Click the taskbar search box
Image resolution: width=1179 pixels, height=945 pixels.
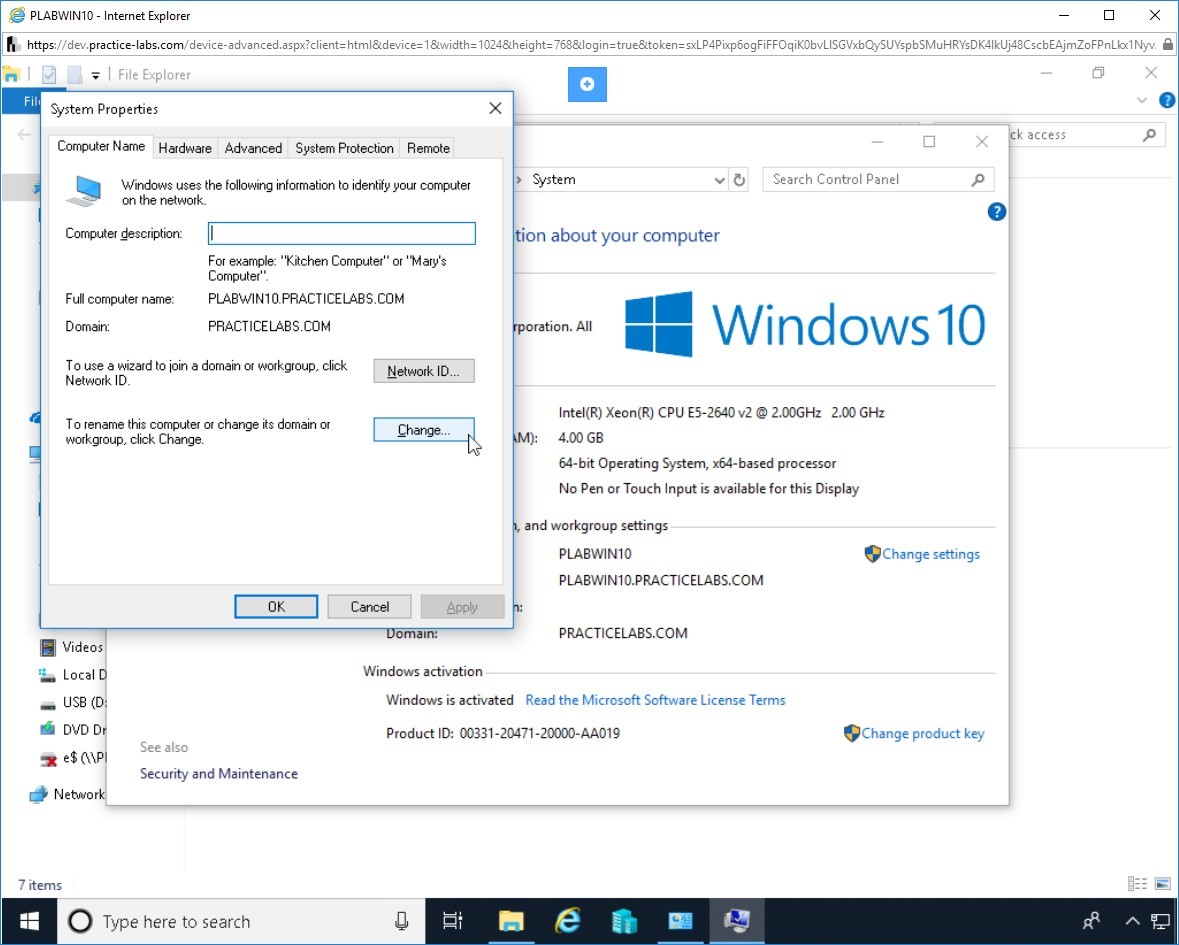(241, 921)
